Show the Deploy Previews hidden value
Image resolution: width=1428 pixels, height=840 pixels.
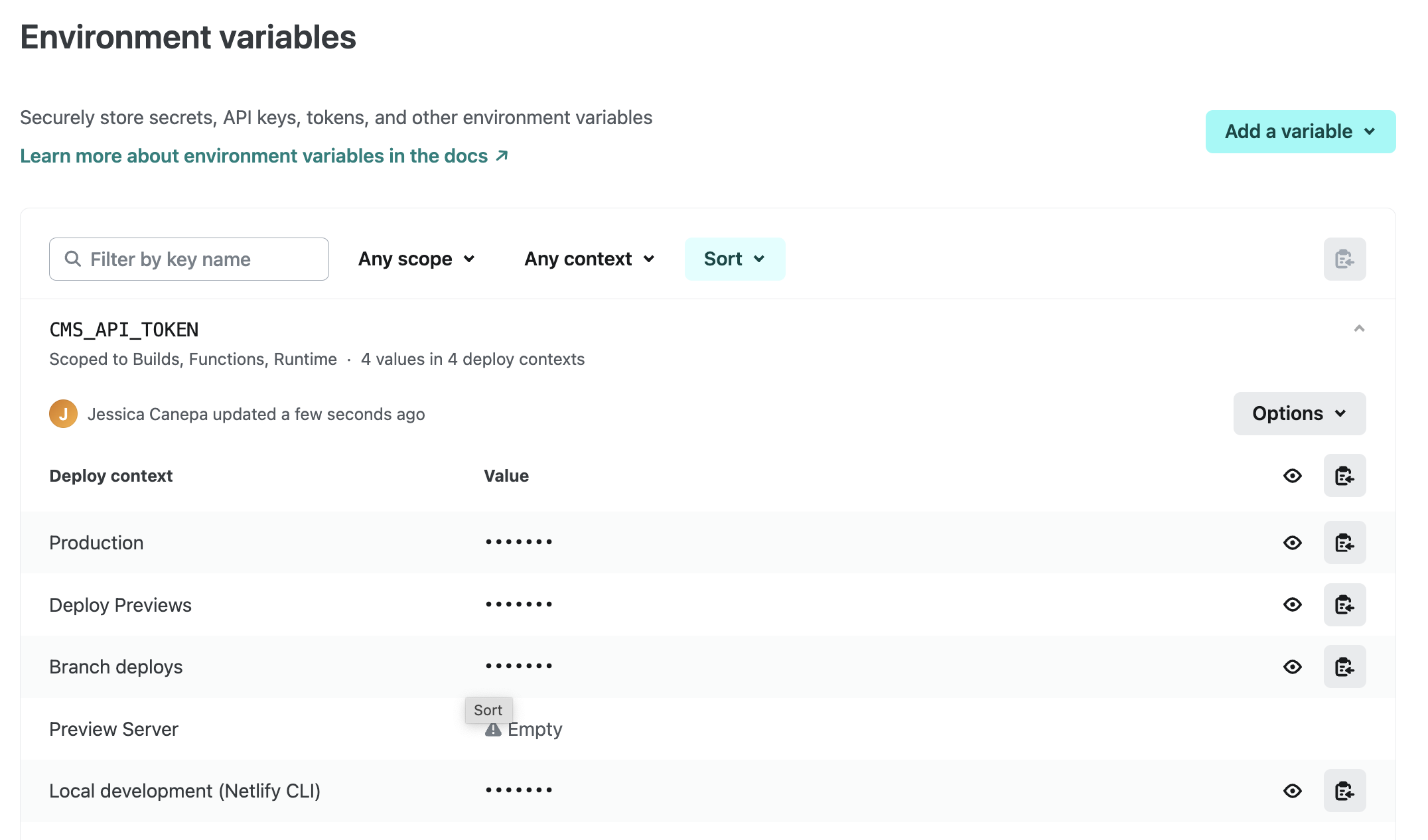pyautogui.click(x=1292, y=604)
